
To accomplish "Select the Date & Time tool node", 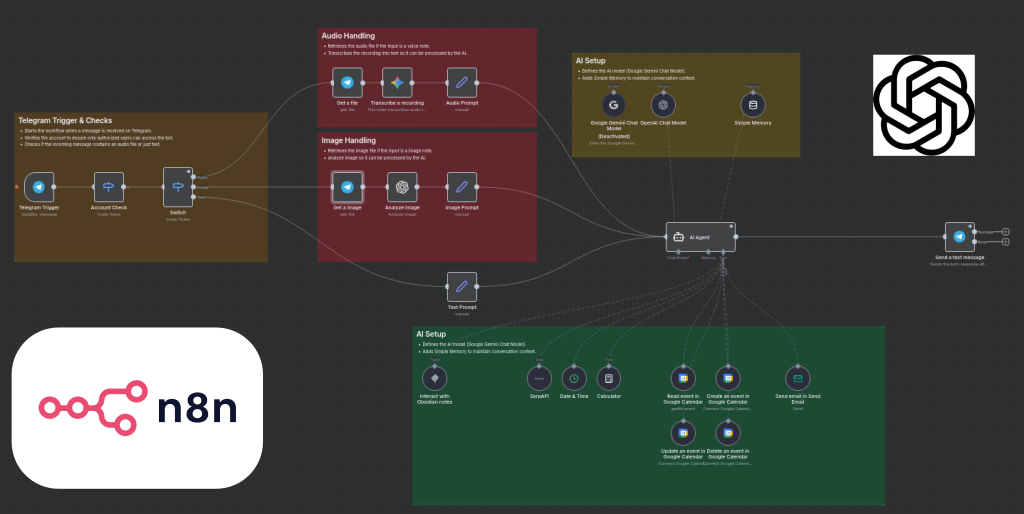I will (574, 378).
